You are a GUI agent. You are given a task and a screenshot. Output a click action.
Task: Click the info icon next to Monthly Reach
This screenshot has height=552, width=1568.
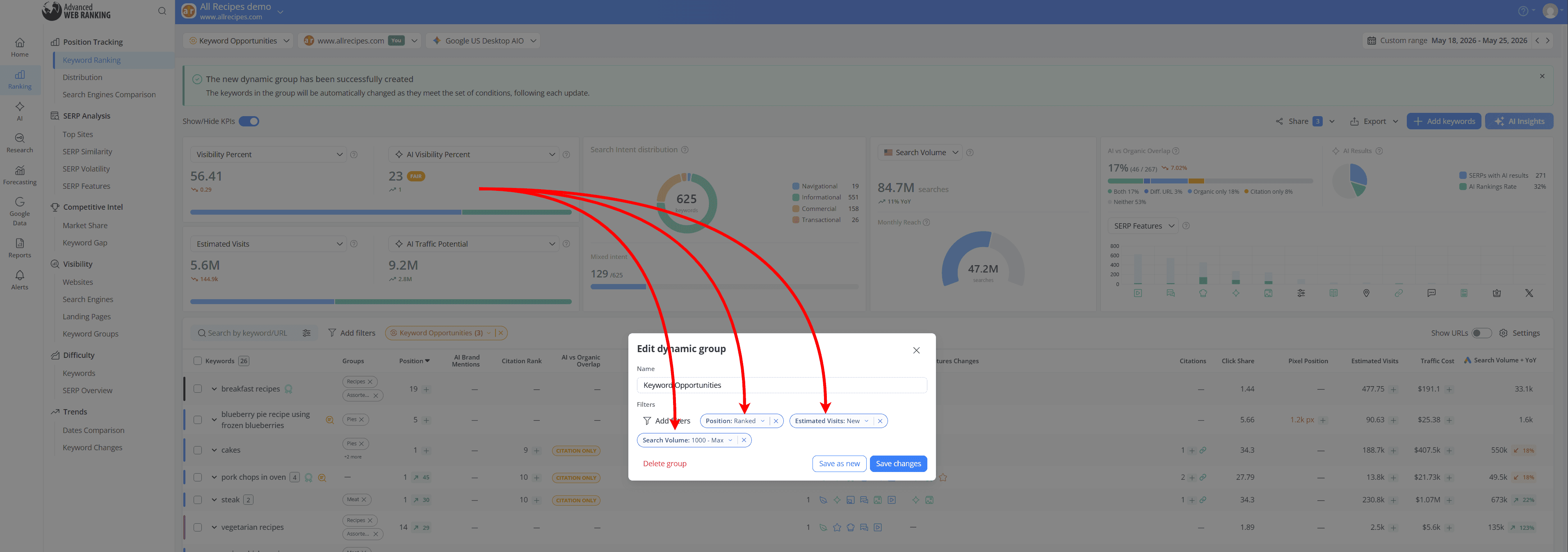(x=927, y=222)
